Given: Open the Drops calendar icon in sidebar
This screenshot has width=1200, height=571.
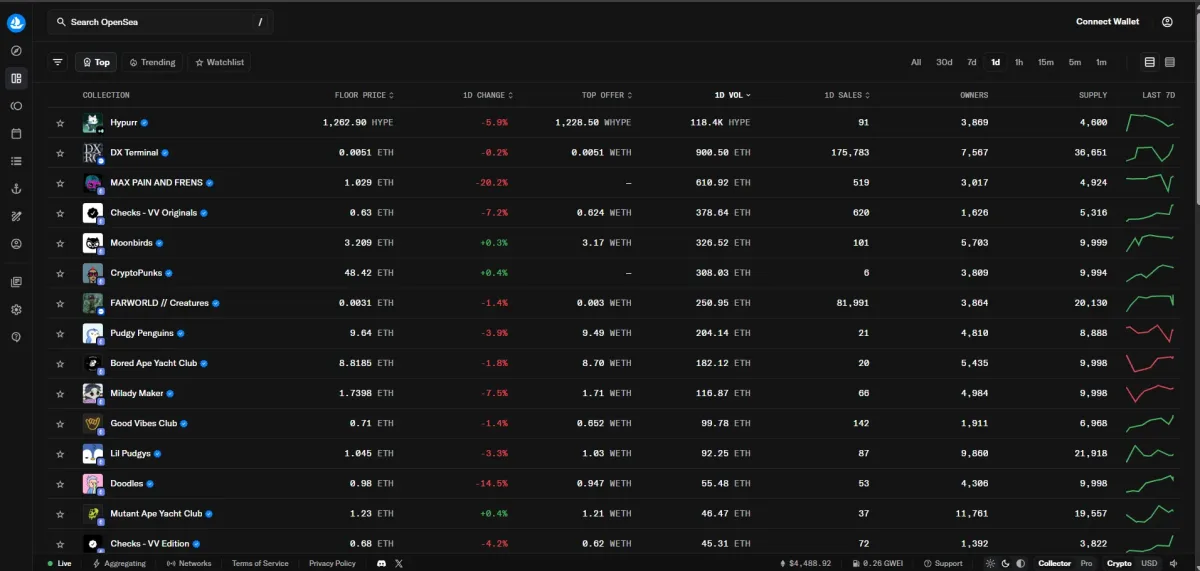Looking at the screenshot, I should pyautogui.click(x=16, y=133).
